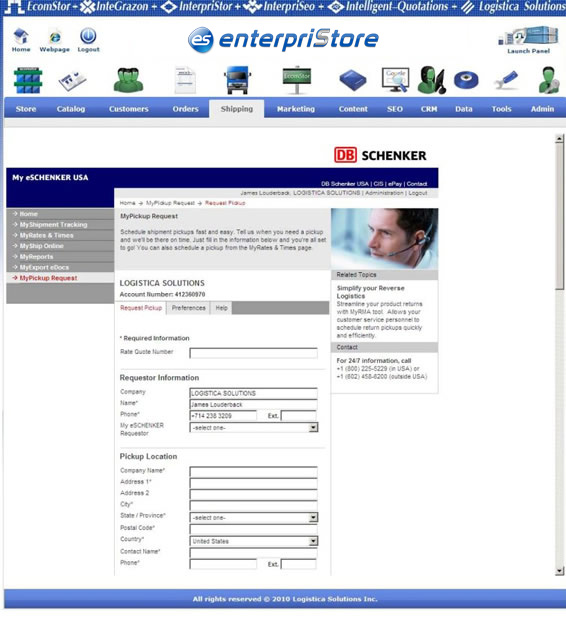Open MyExport eDocs in sidebar
The height and width of the screenshot is (620, 566).
(44, 267)
